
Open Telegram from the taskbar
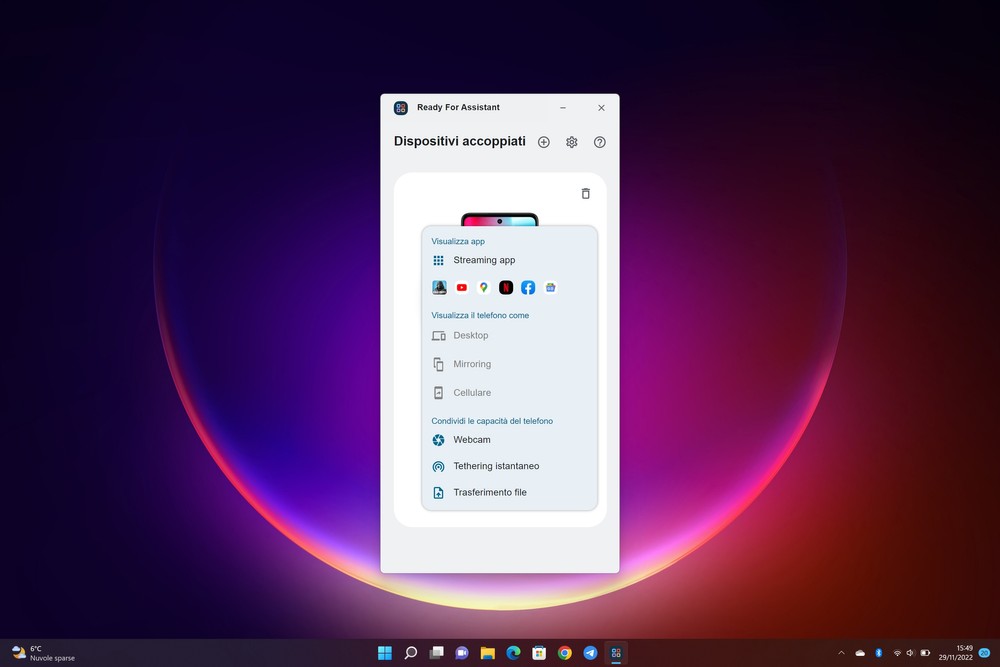coord(590,653)
